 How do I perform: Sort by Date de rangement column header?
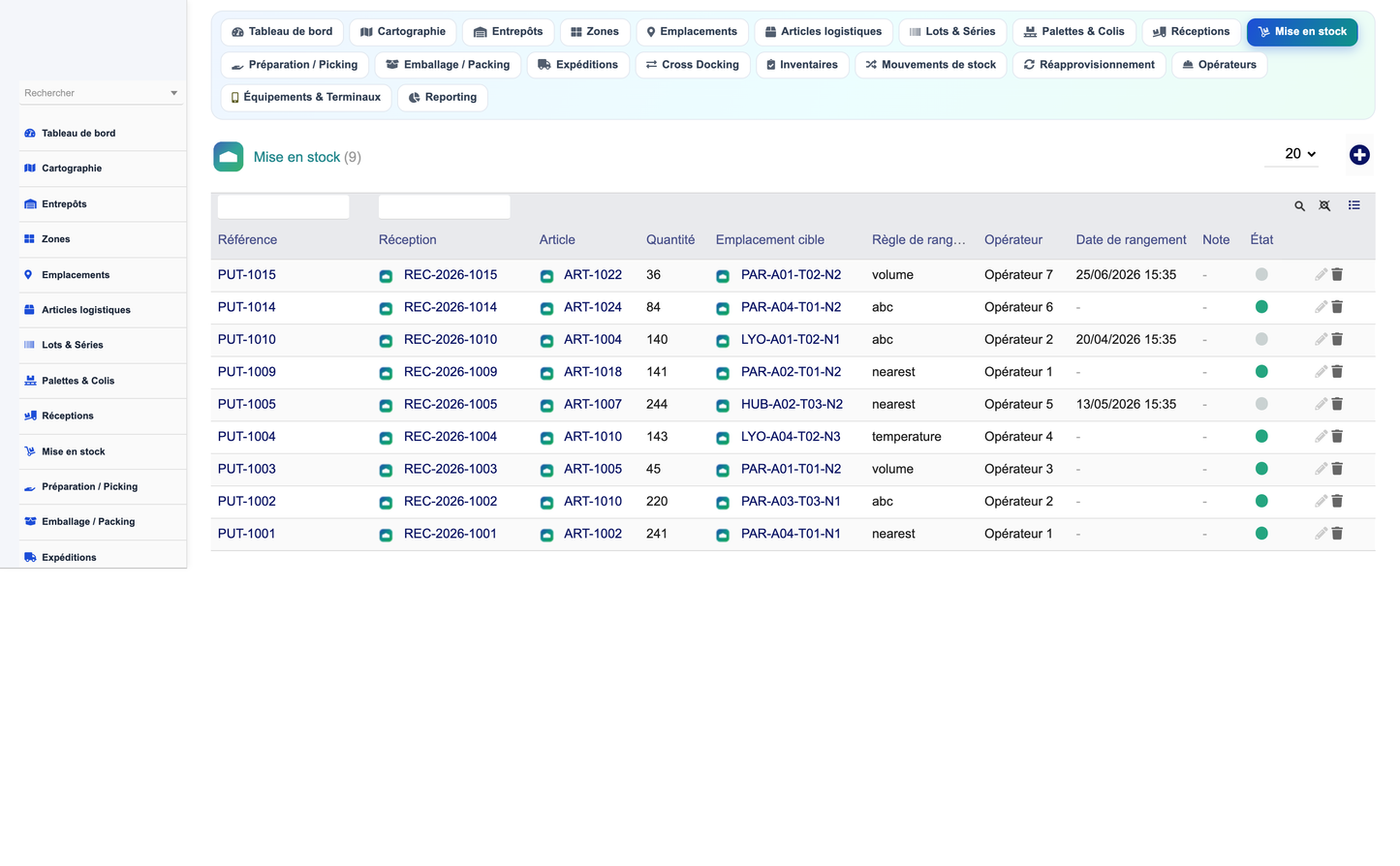pos(1131,240)
